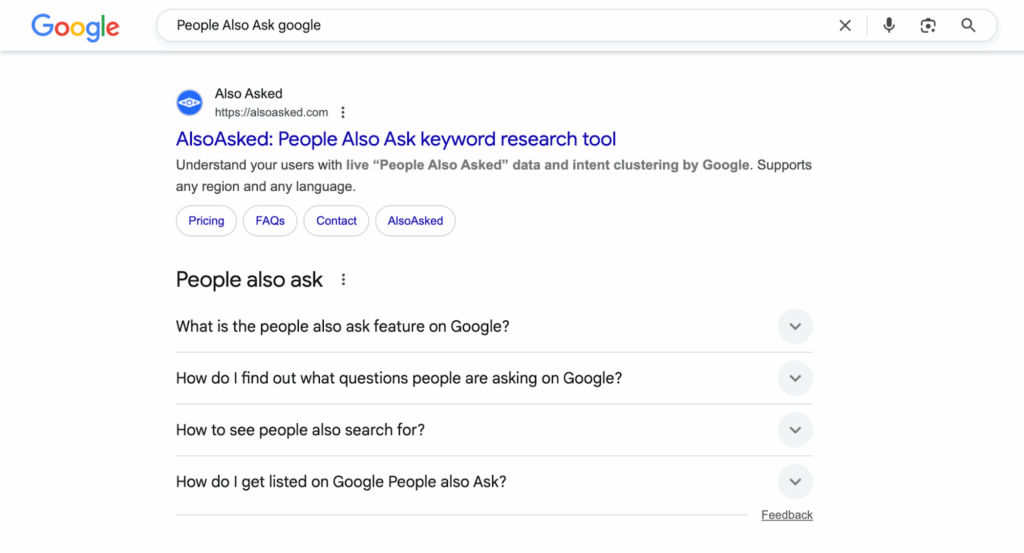Start voice search with microphone icon
1024x553 pixels.
(889, 26)
